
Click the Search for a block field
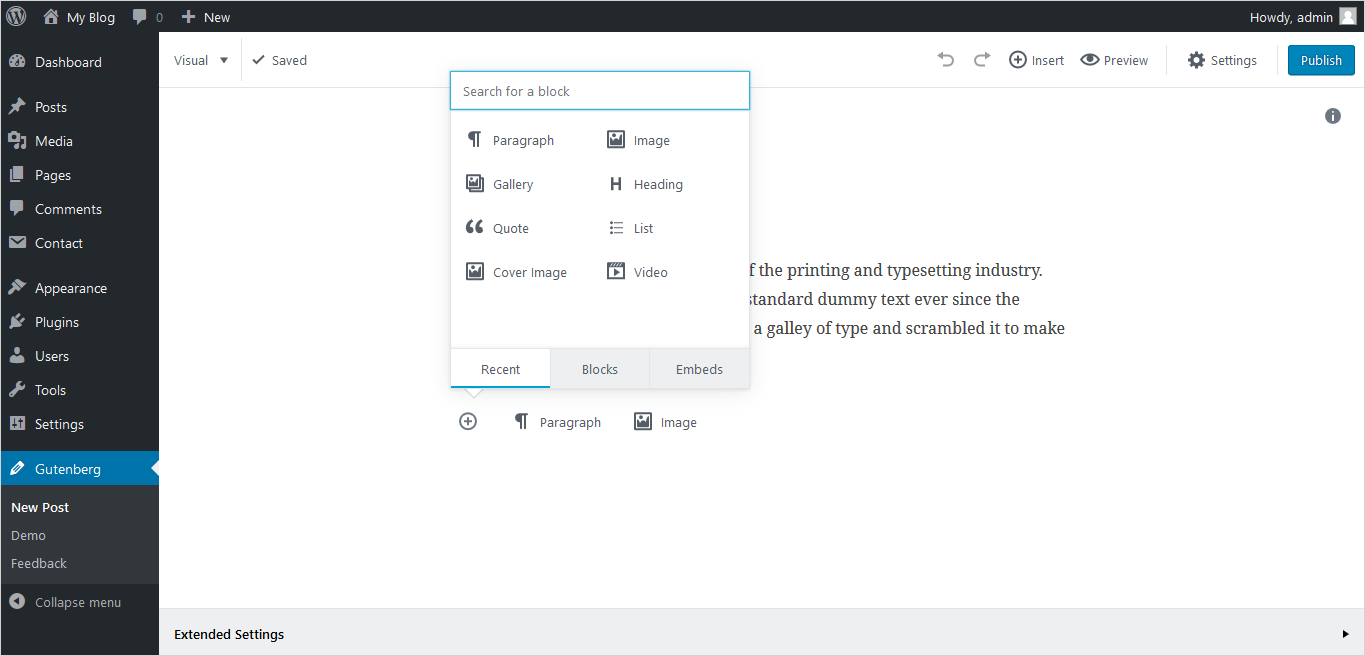600,91
